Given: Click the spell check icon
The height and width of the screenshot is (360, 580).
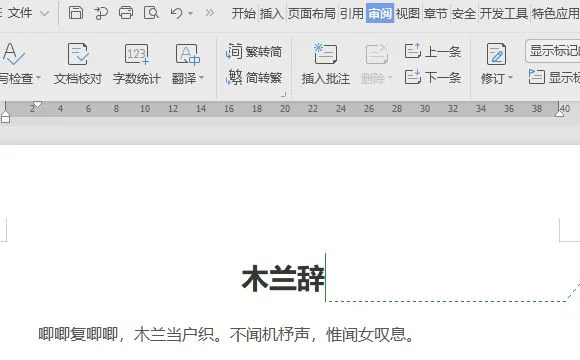Looking at the screenshot, I should 13,54.
